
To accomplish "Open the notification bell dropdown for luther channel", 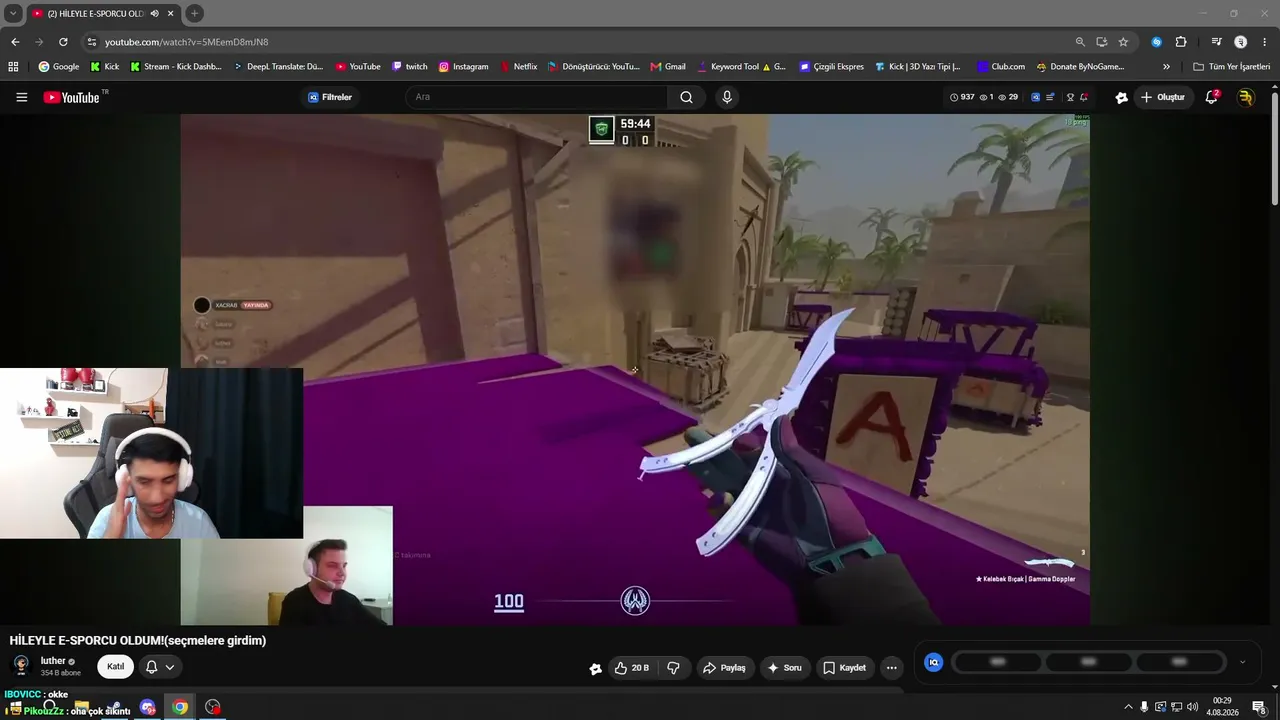I will click(x=160, y=667).
